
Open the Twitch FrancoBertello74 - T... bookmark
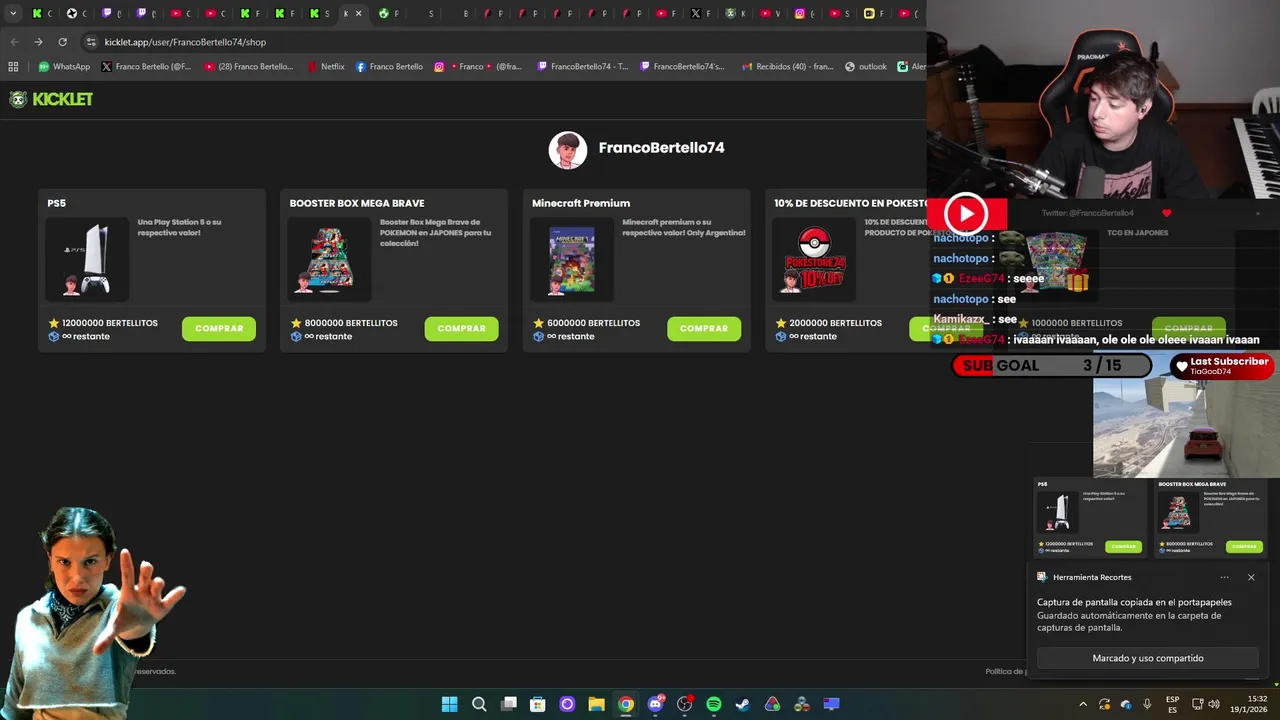click(x=583, y=67)
